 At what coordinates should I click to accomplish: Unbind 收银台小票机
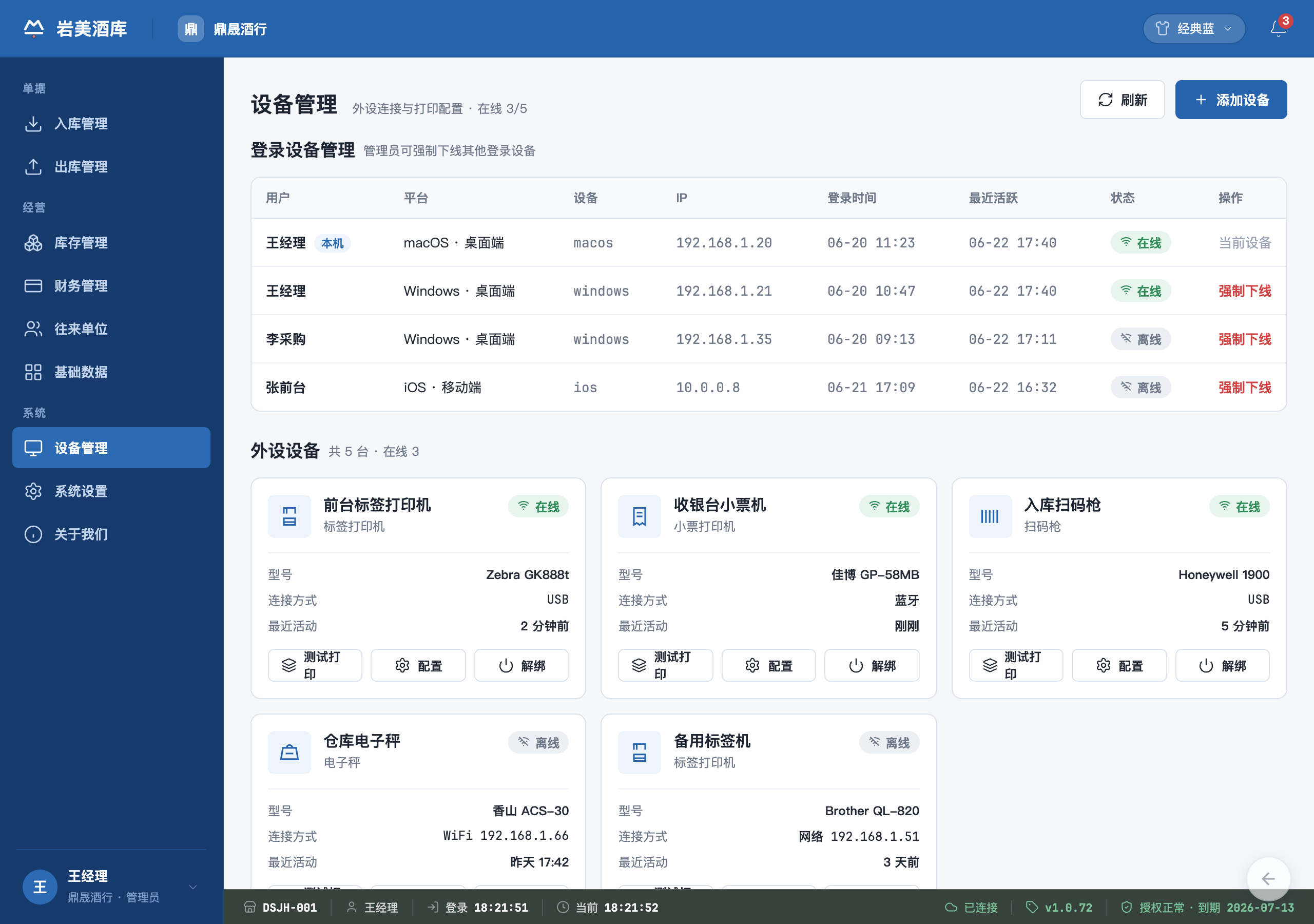pyautogui.click(x=872, y=665)
